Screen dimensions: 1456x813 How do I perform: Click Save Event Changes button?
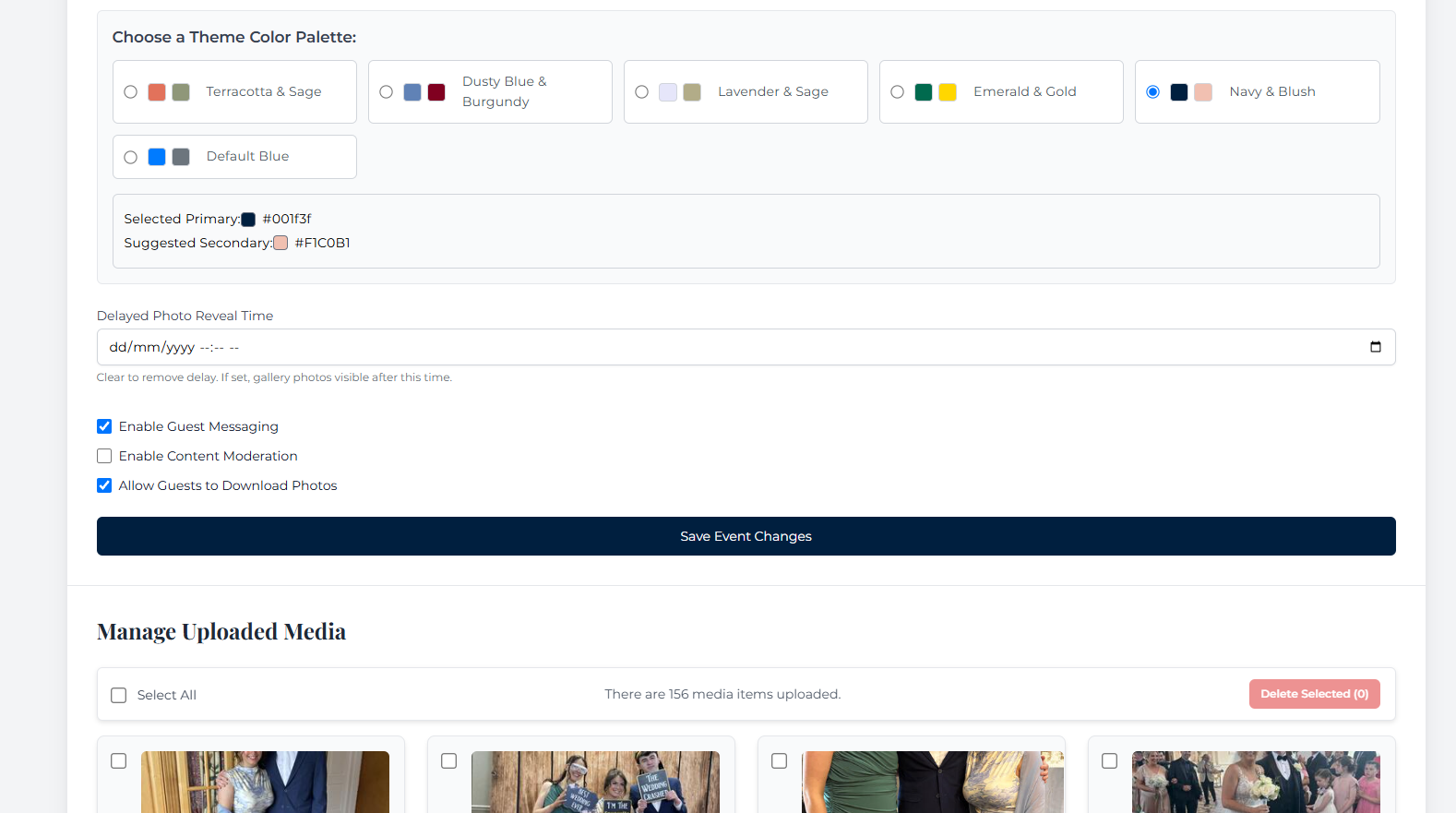coord(746,536)
